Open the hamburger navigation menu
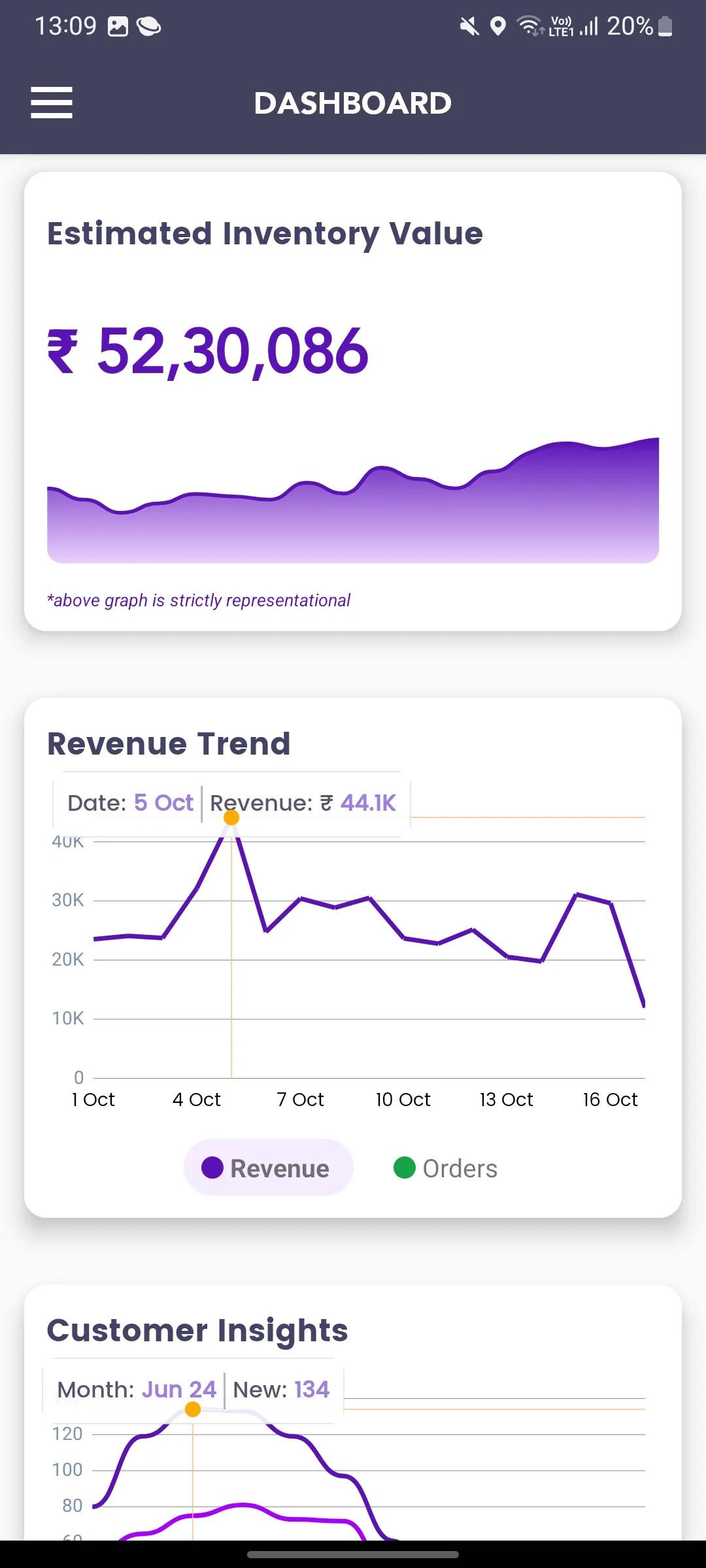Image resolution: width=706 pixels, height=1568 pixels. [52, 103]
